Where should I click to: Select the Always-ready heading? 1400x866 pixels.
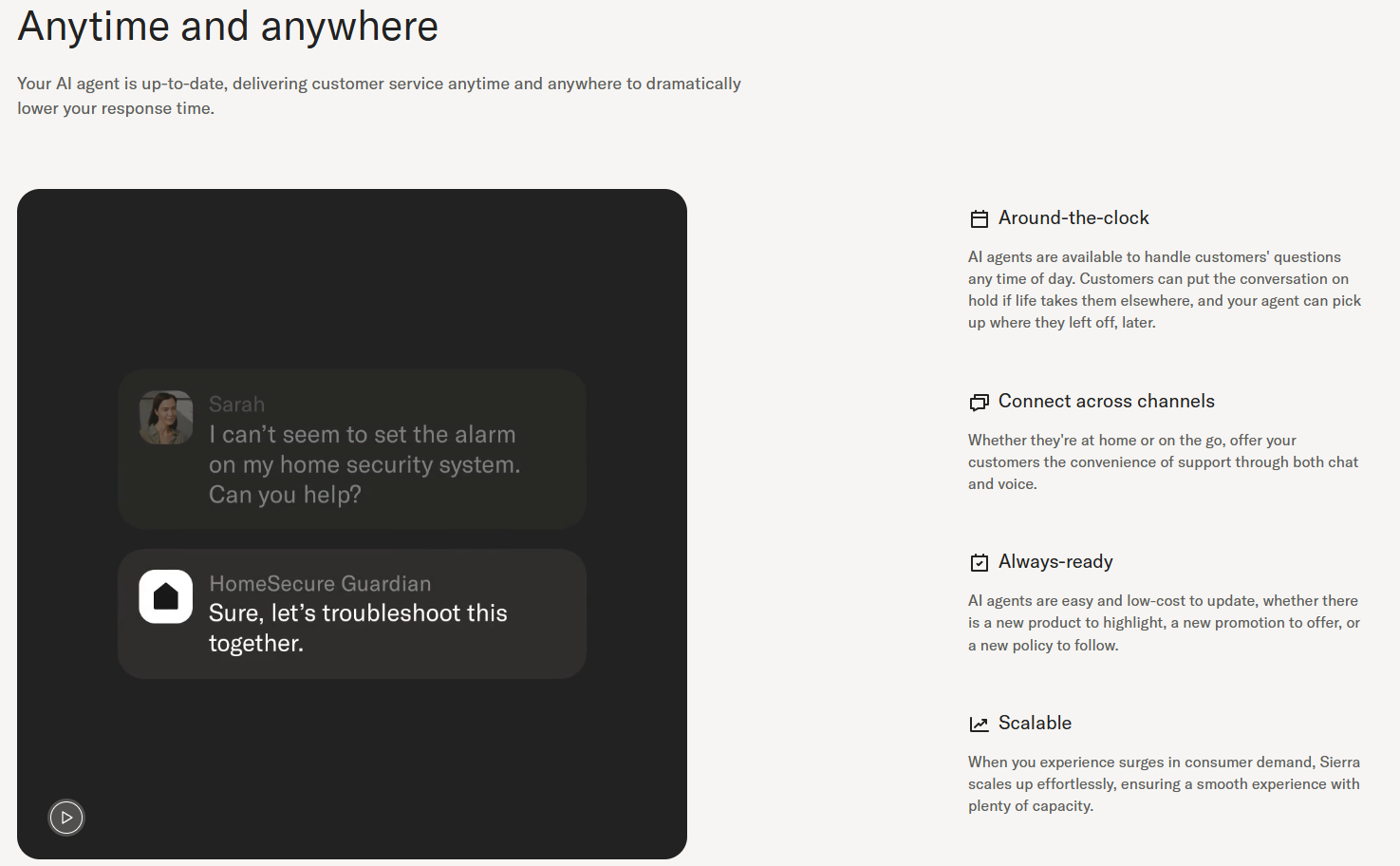coord(1055,562)
